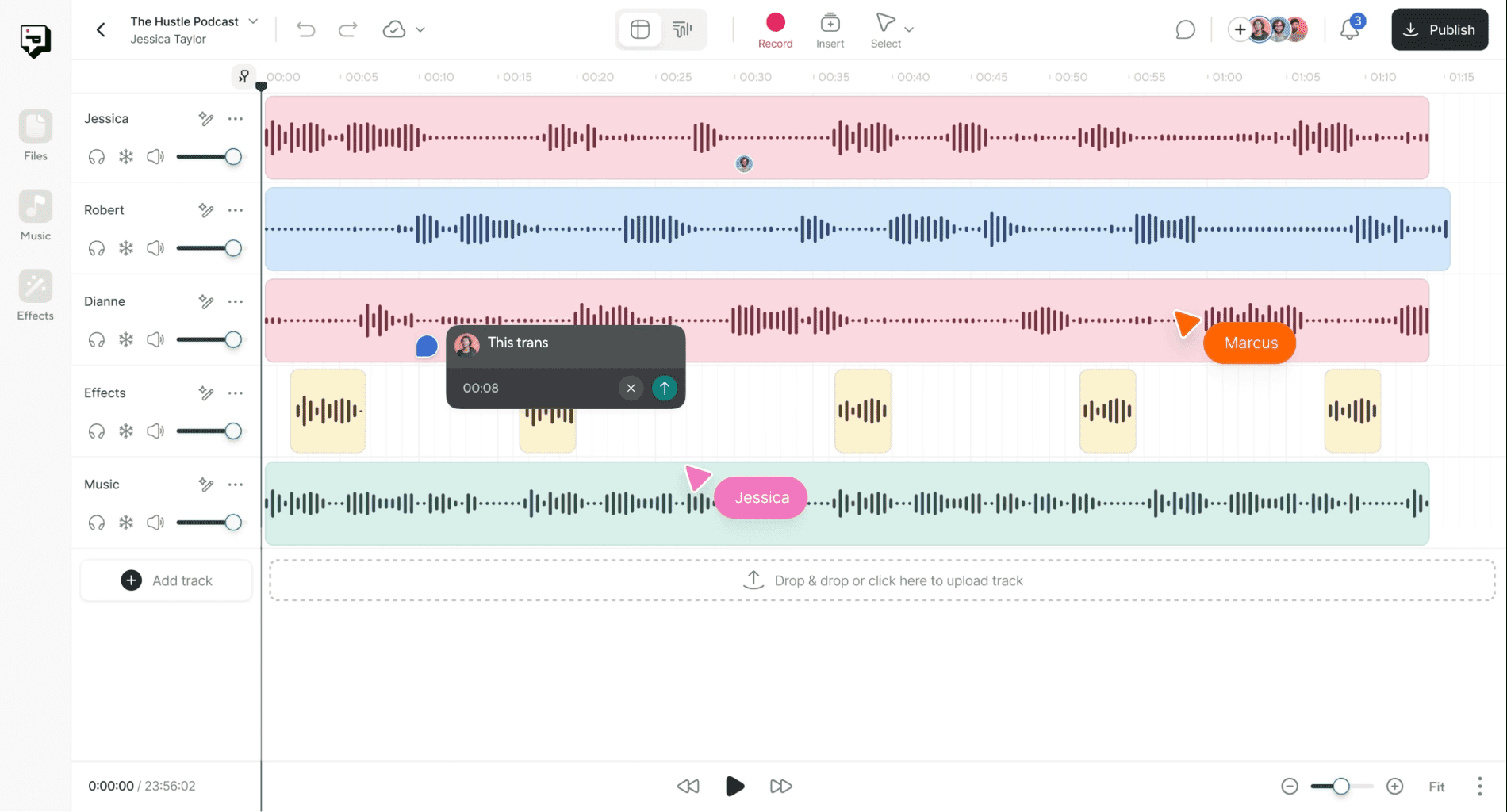Open more options for Jessica track
The width and height of the screenshot is (1507, 812).
(x=236, y=119)
